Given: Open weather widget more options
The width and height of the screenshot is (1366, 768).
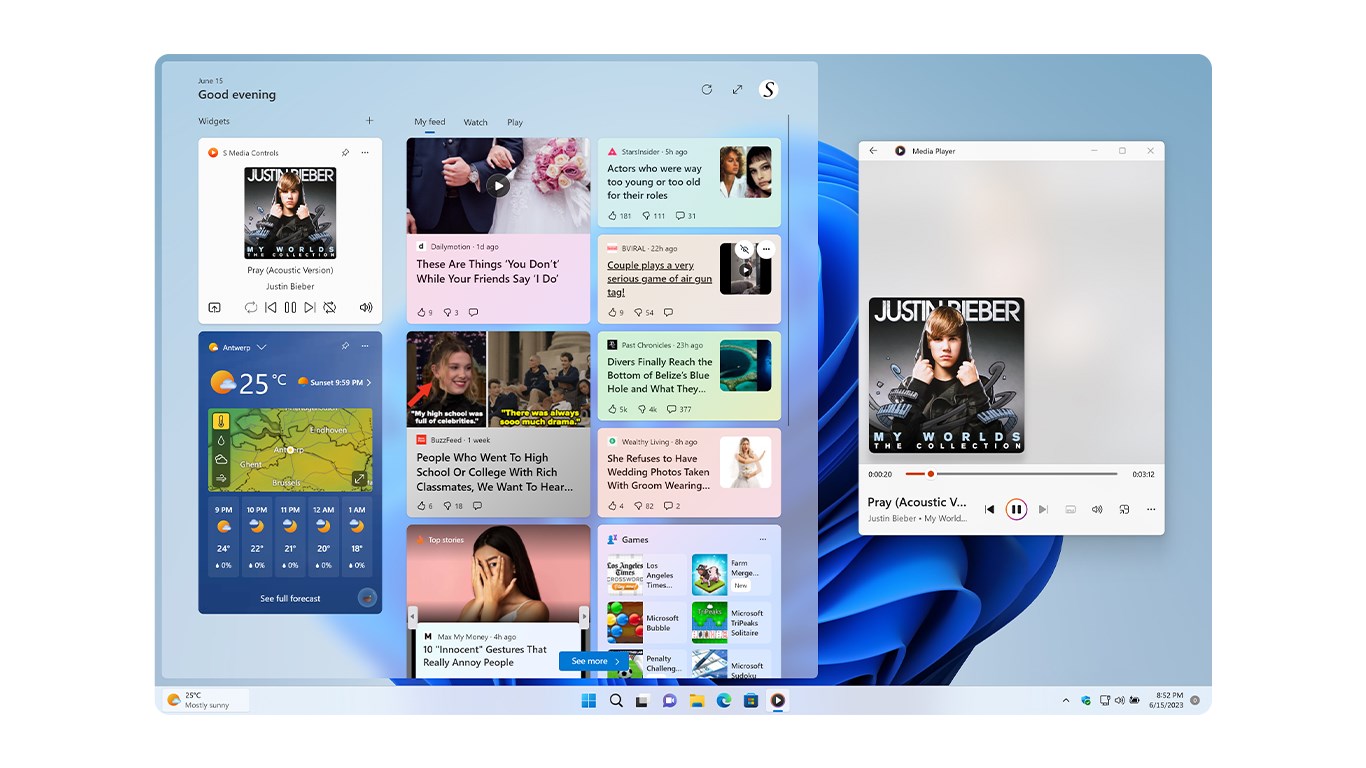Looking at the screenshot, I should point(365,346).
